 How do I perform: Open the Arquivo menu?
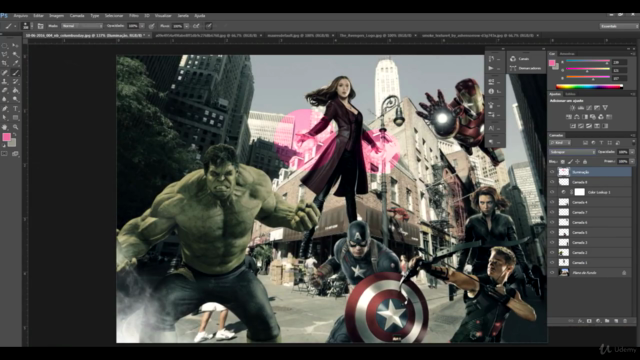pyautogui.click(x=21, y=16)
